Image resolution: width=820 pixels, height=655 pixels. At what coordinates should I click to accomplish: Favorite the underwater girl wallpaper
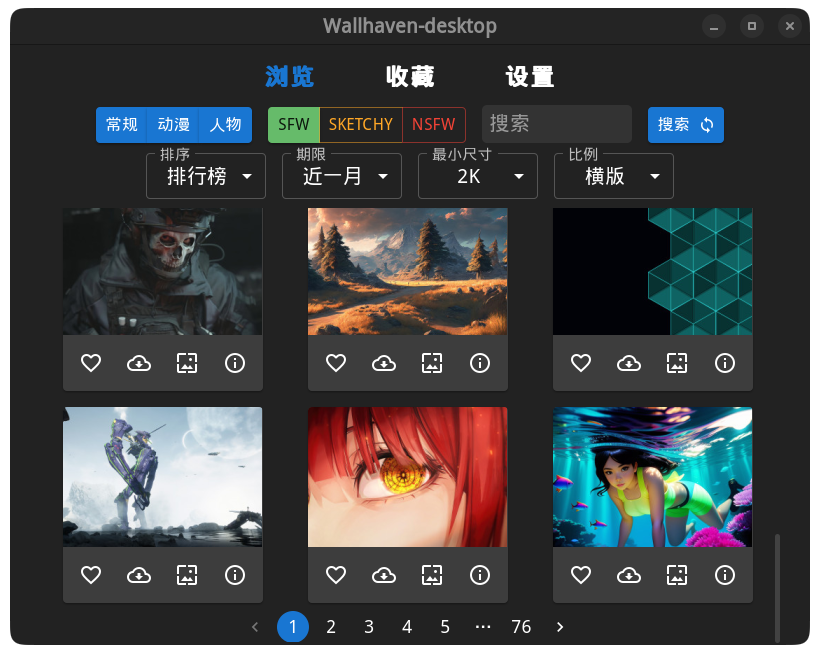point(581,575)
